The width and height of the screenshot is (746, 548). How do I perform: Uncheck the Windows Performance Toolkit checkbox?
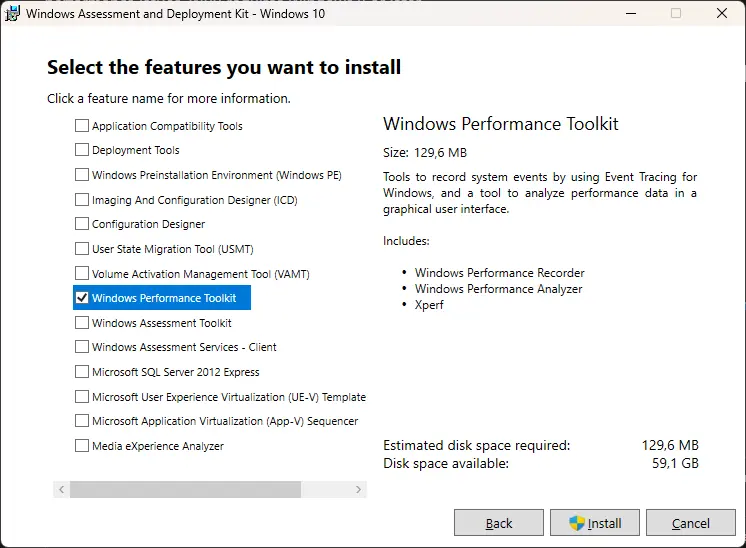click(x=82, y=298)
